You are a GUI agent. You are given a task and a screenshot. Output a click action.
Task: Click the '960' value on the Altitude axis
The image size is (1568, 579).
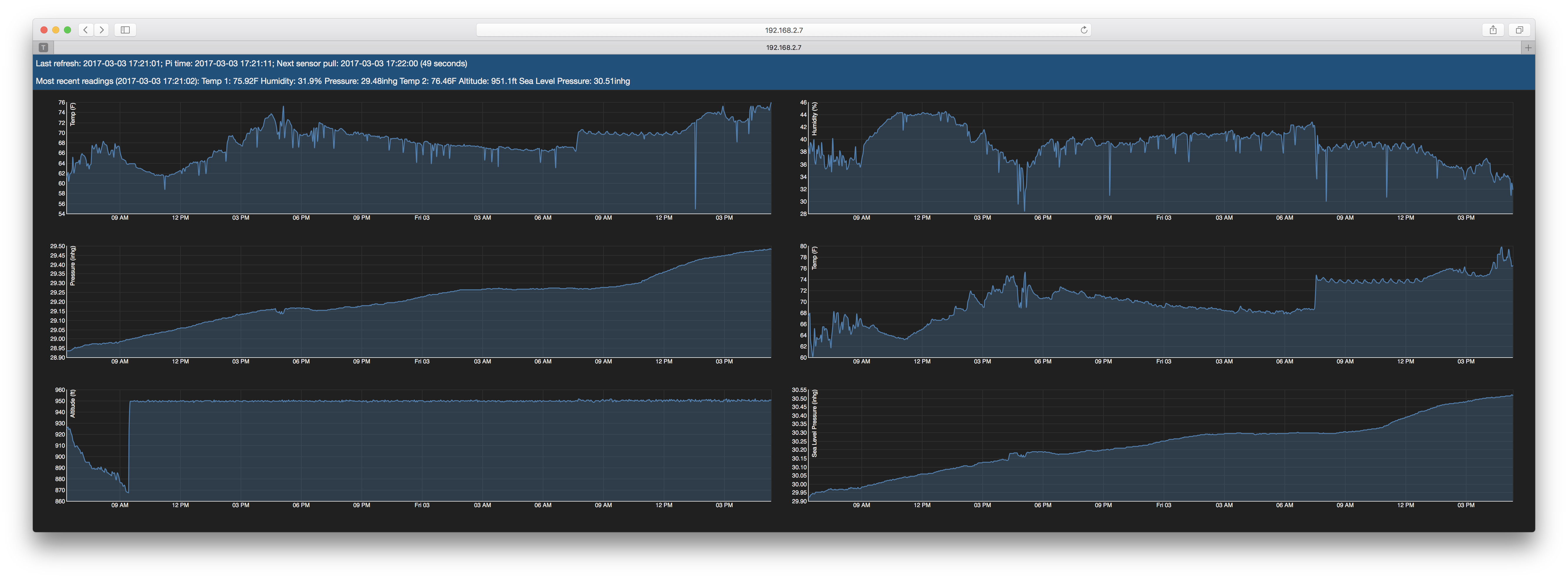pos(60,390)
